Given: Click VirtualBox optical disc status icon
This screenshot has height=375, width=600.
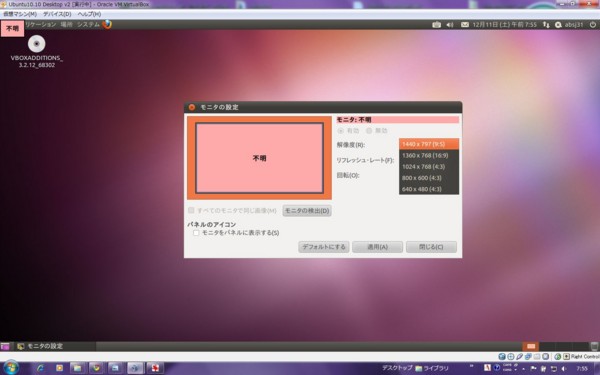Looking at the screenshot, I should [510, 357].
